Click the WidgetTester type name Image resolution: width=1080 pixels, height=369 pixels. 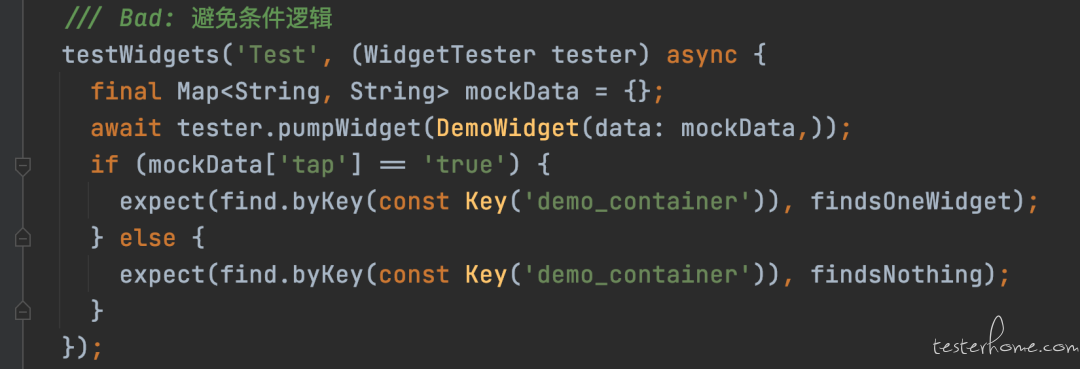[x=450, y=55]
